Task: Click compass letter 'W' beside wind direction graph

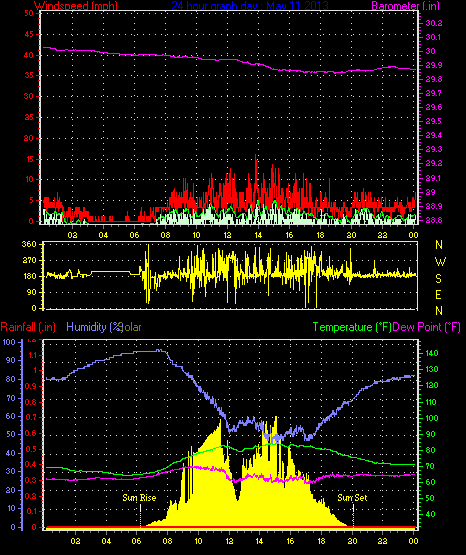Action: click(x=440, y=262)
